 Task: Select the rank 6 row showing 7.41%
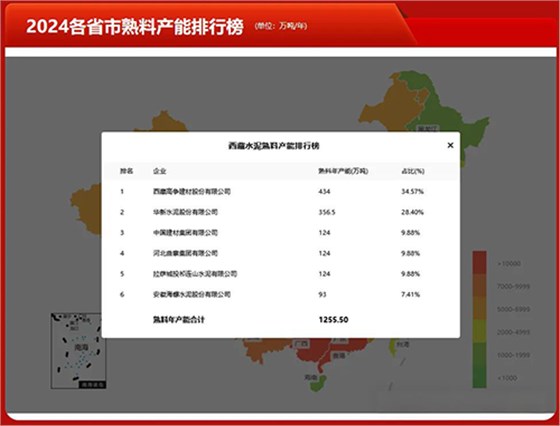click(281, 295)
